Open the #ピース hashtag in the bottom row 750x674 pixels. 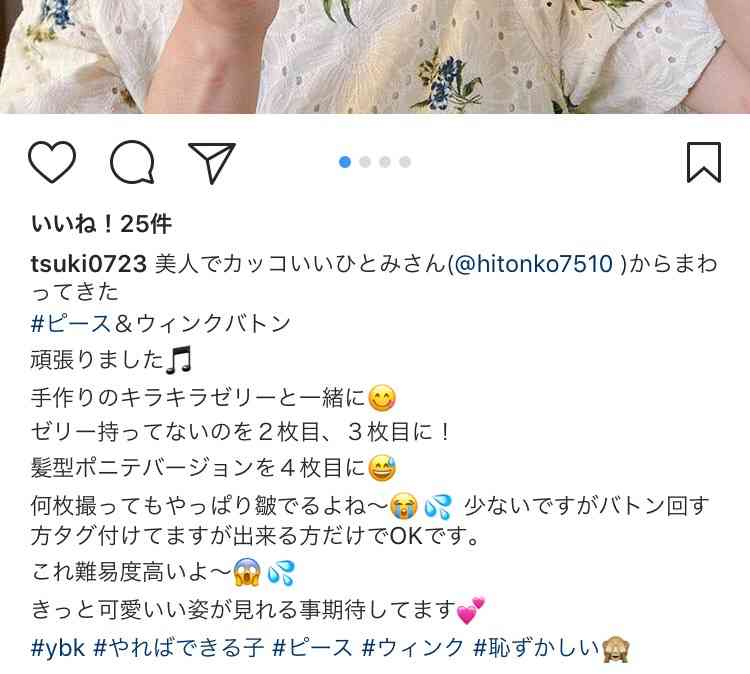[x=312, y=649]
